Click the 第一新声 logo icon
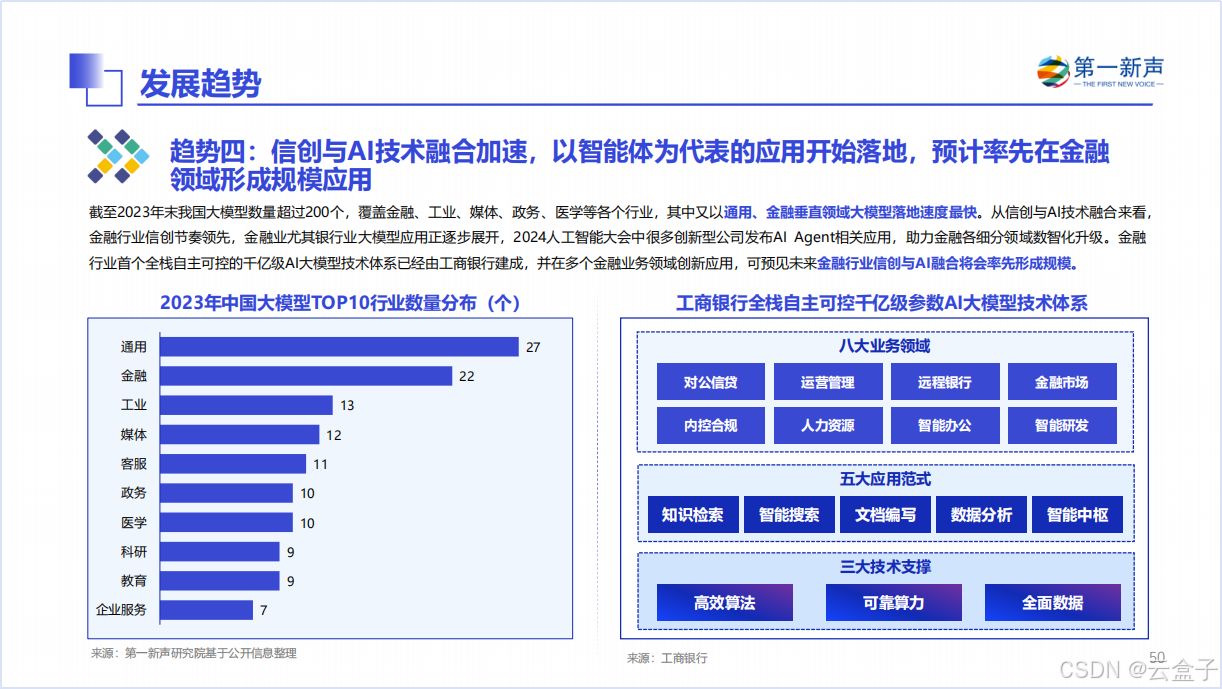Viewport: 1222px width, 689px height. click(1053, 72)
